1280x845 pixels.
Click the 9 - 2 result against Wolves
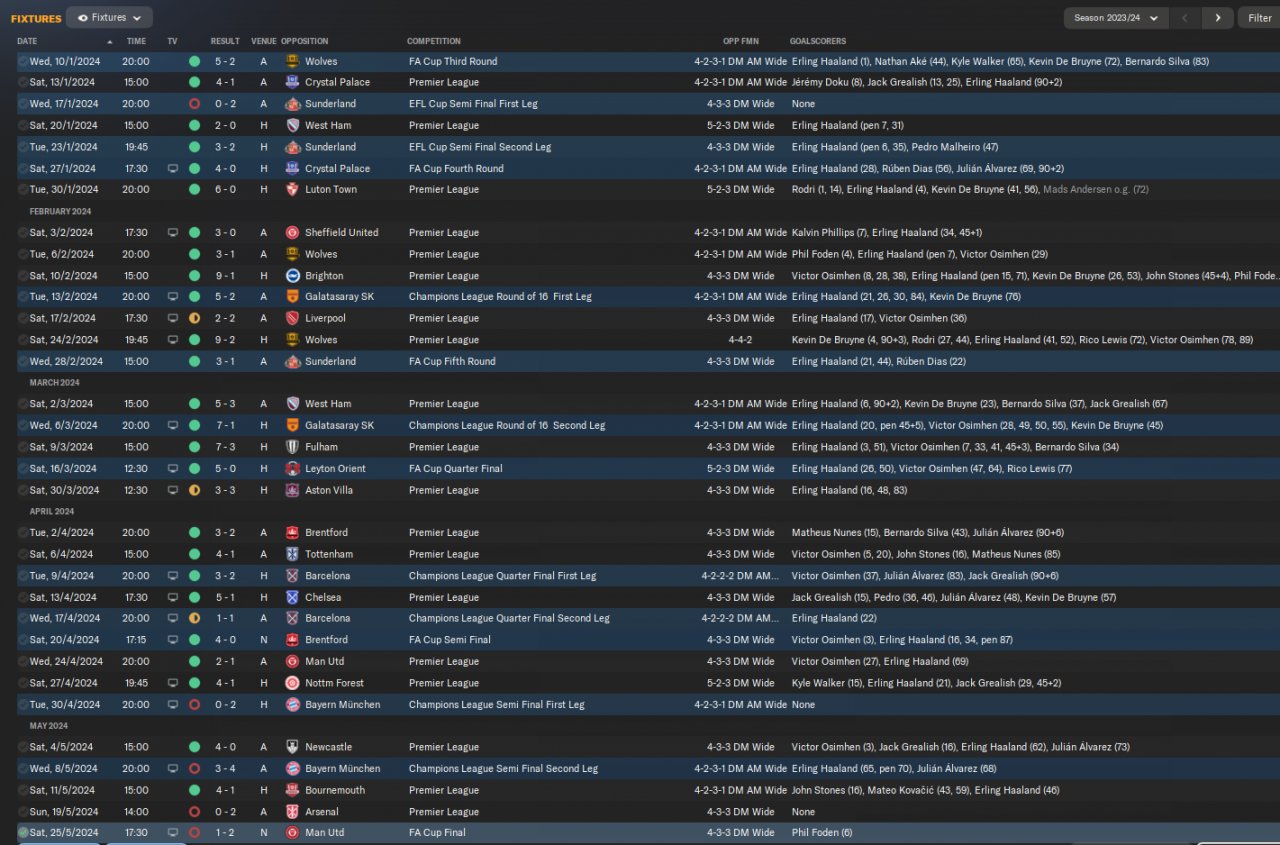[x=225, y=340]
